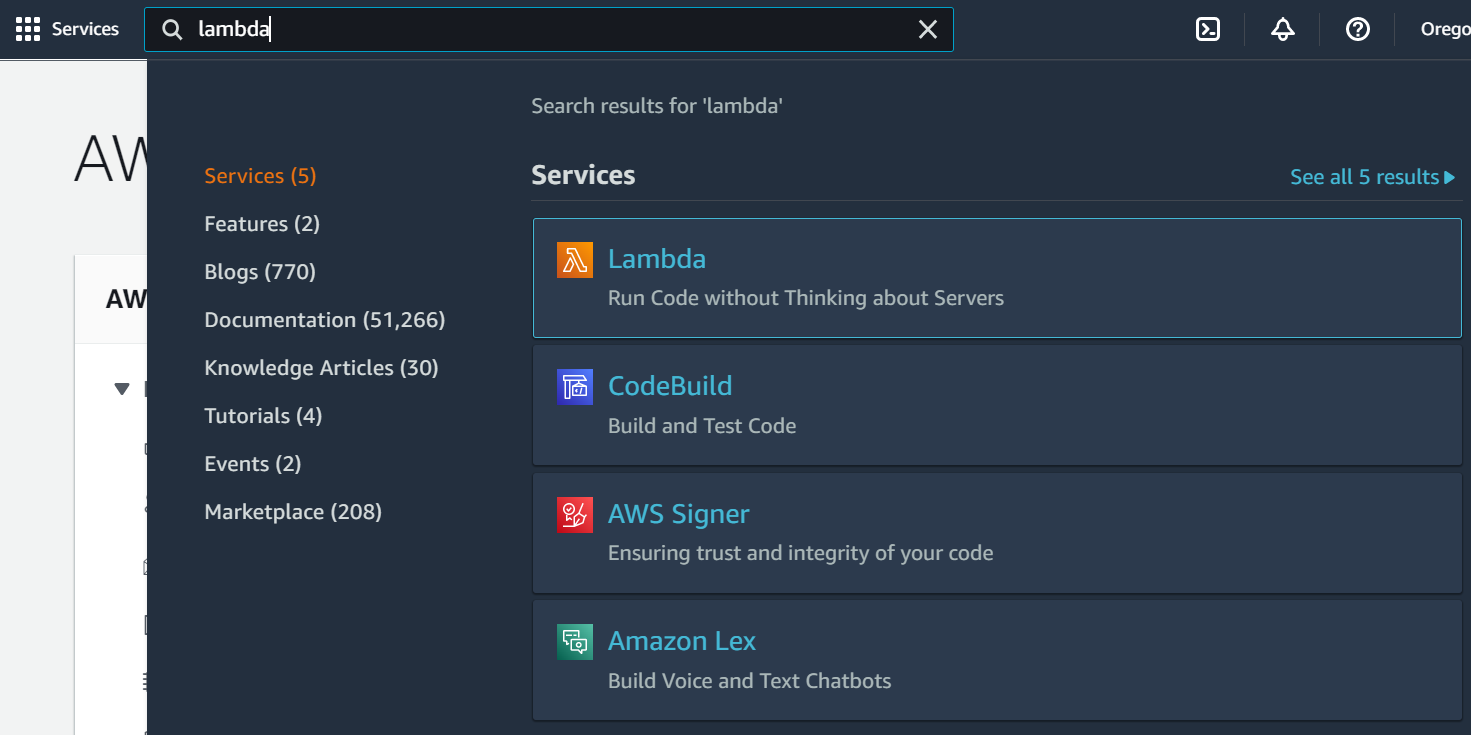Open the Amazon Lex link

[682, 641]
